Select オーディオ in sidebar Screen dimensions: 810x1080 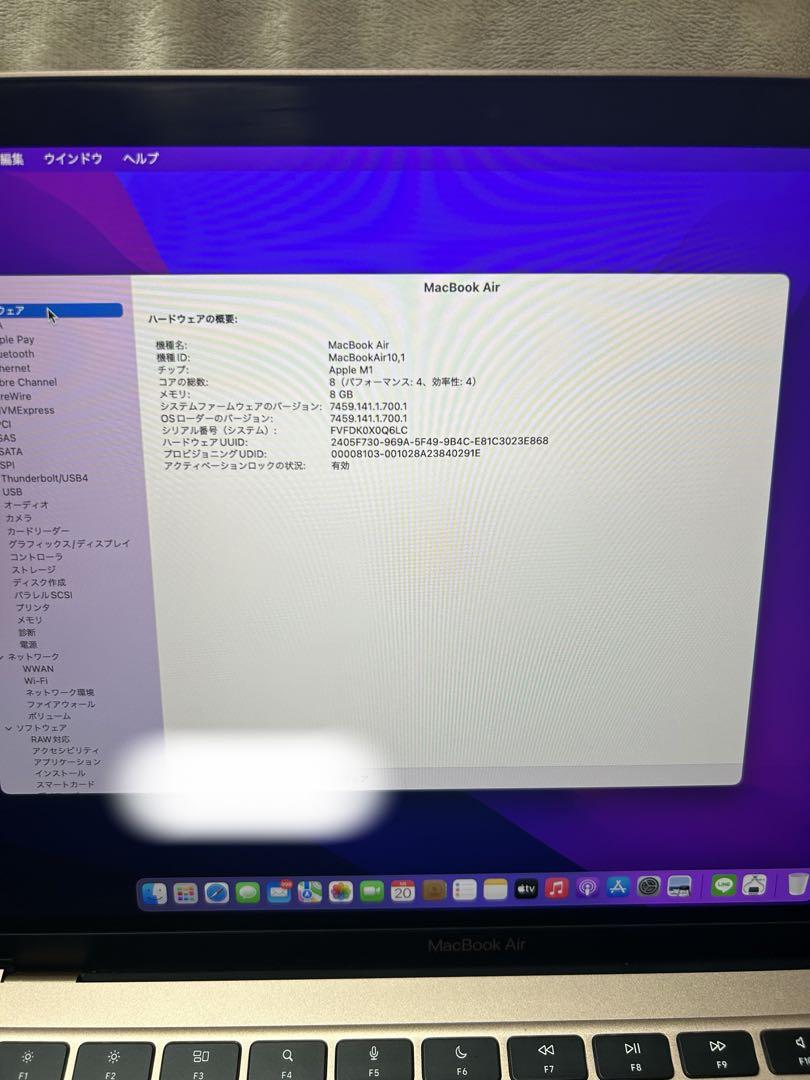(26, 505)
